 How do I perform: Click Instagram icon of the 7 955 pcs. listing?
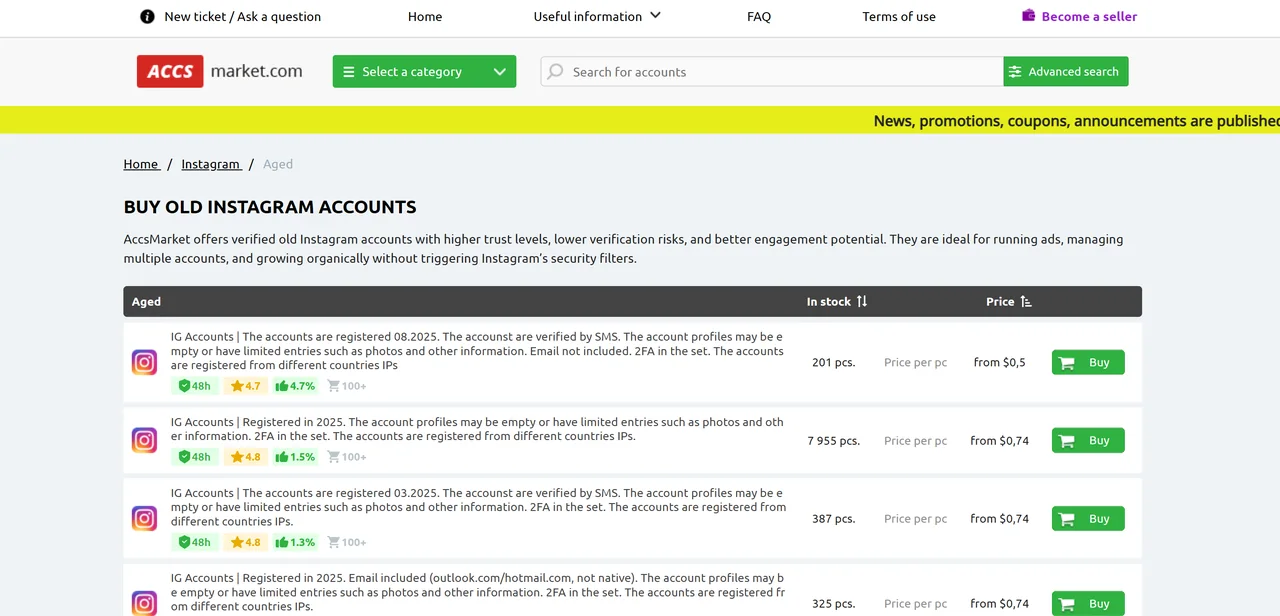tap(145, 440)
